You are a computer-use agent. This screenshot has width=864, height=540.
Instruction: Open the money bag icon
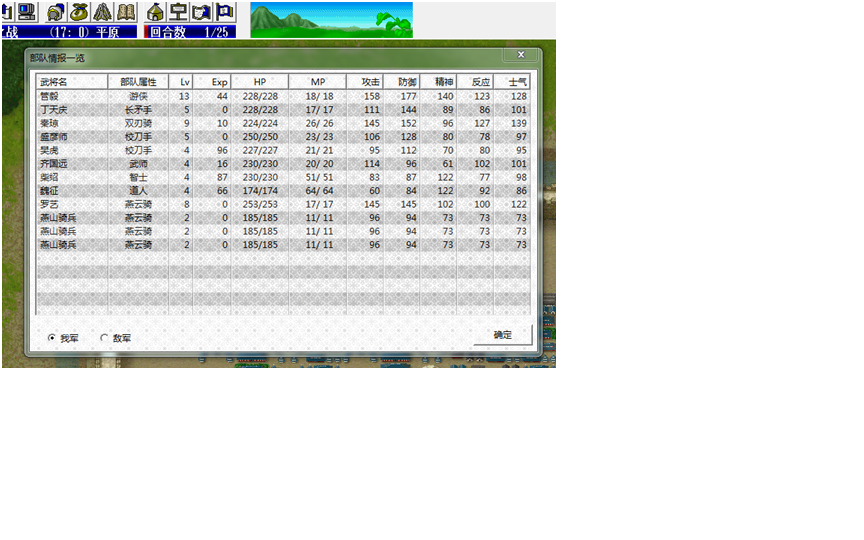80,12
